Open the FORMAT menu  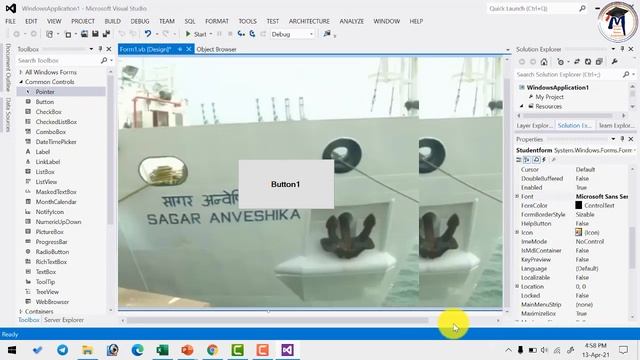pos(217,21)
